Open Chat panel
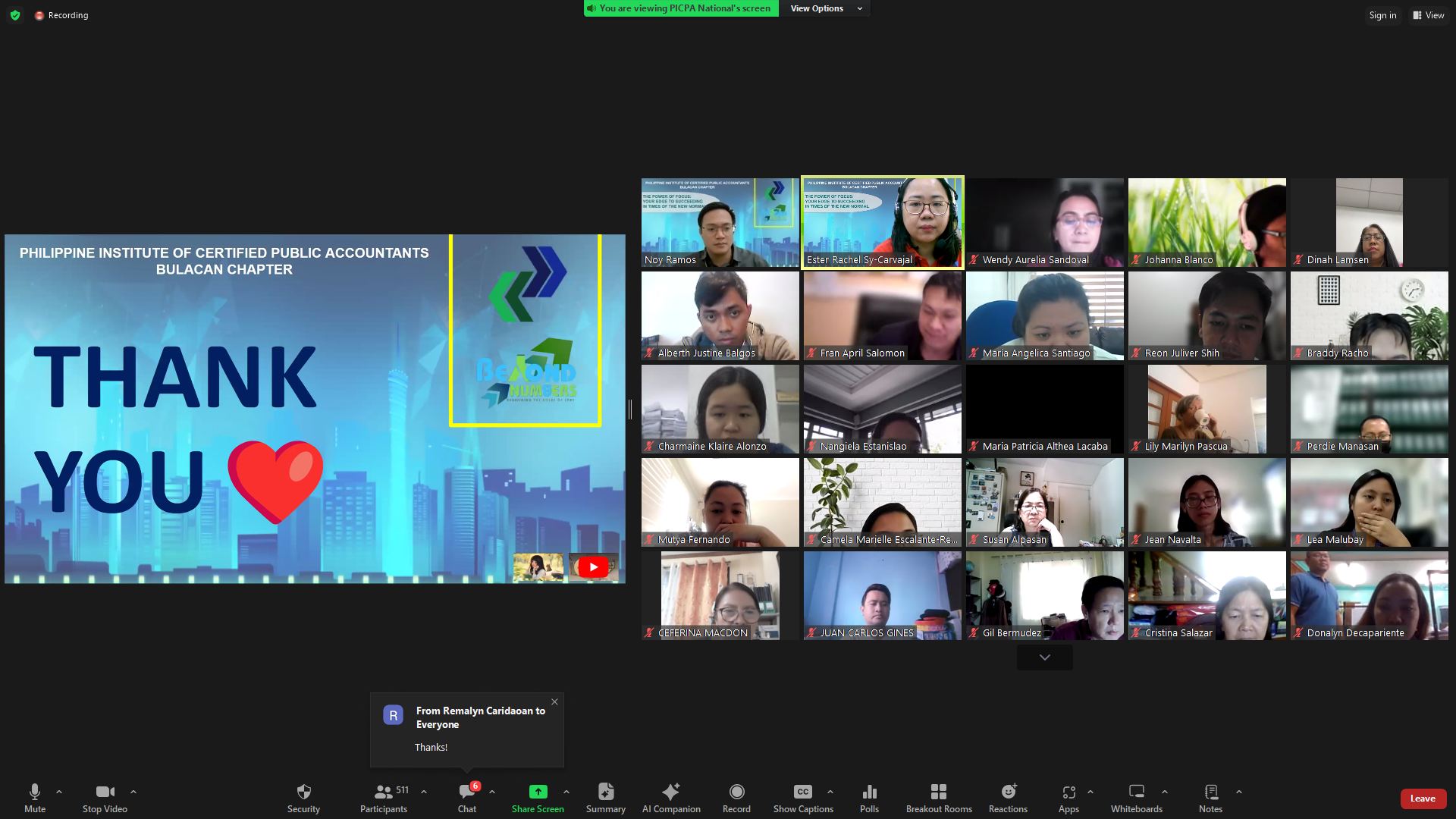The image size is (1456, 819). click(467, 799)
